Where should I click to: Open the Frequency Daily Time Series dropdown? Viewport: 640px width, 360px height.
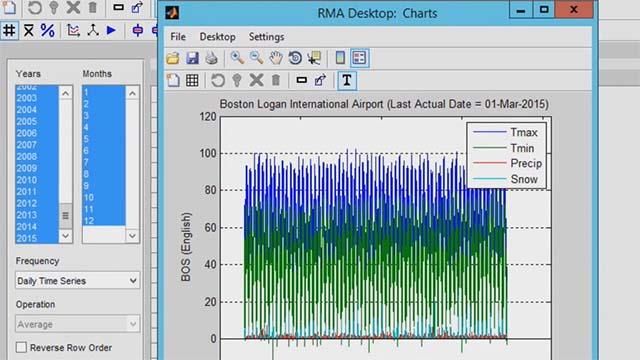[78, 281]
